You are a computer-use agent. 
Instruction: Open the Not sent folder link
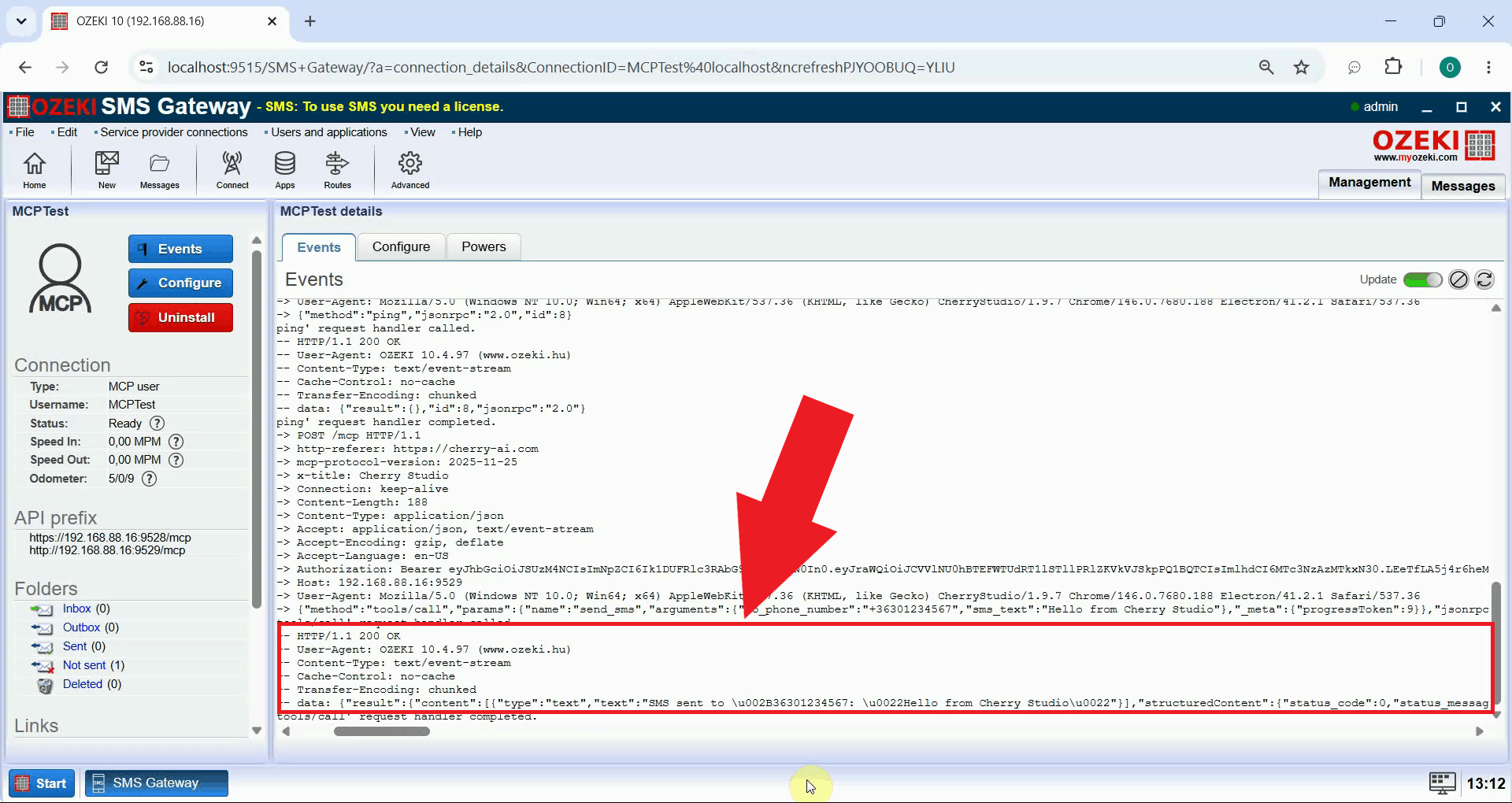click(x=84, y=666)
